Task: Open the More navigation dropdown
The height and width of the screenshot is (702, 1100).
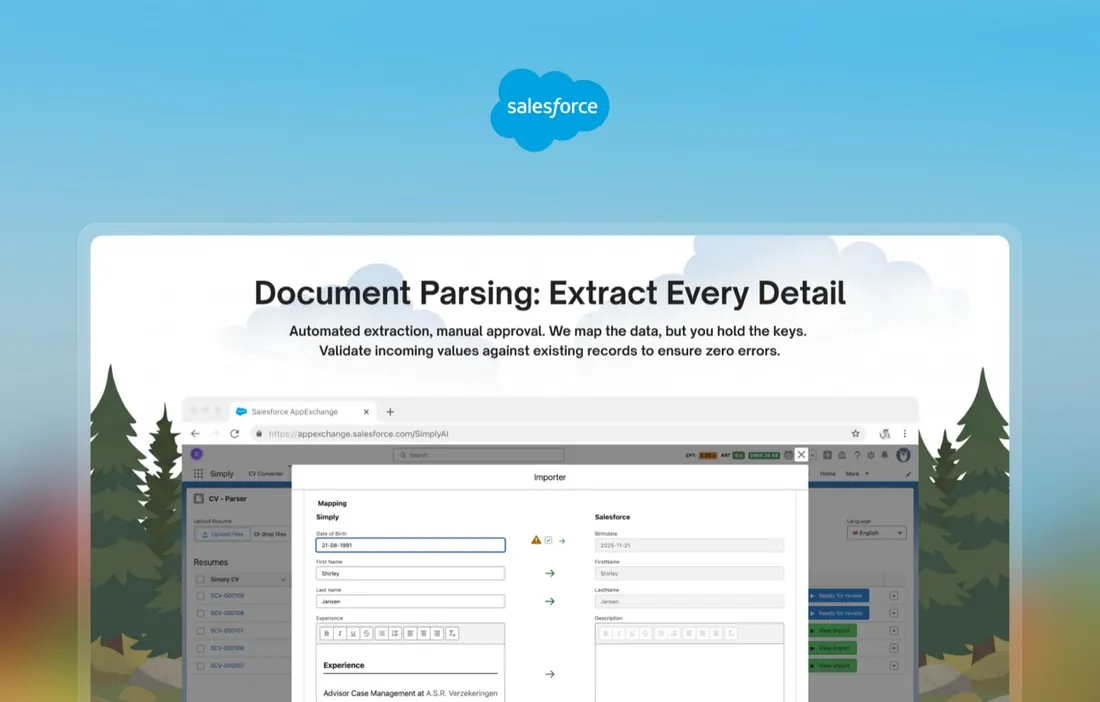Action: tap(857, 474)
